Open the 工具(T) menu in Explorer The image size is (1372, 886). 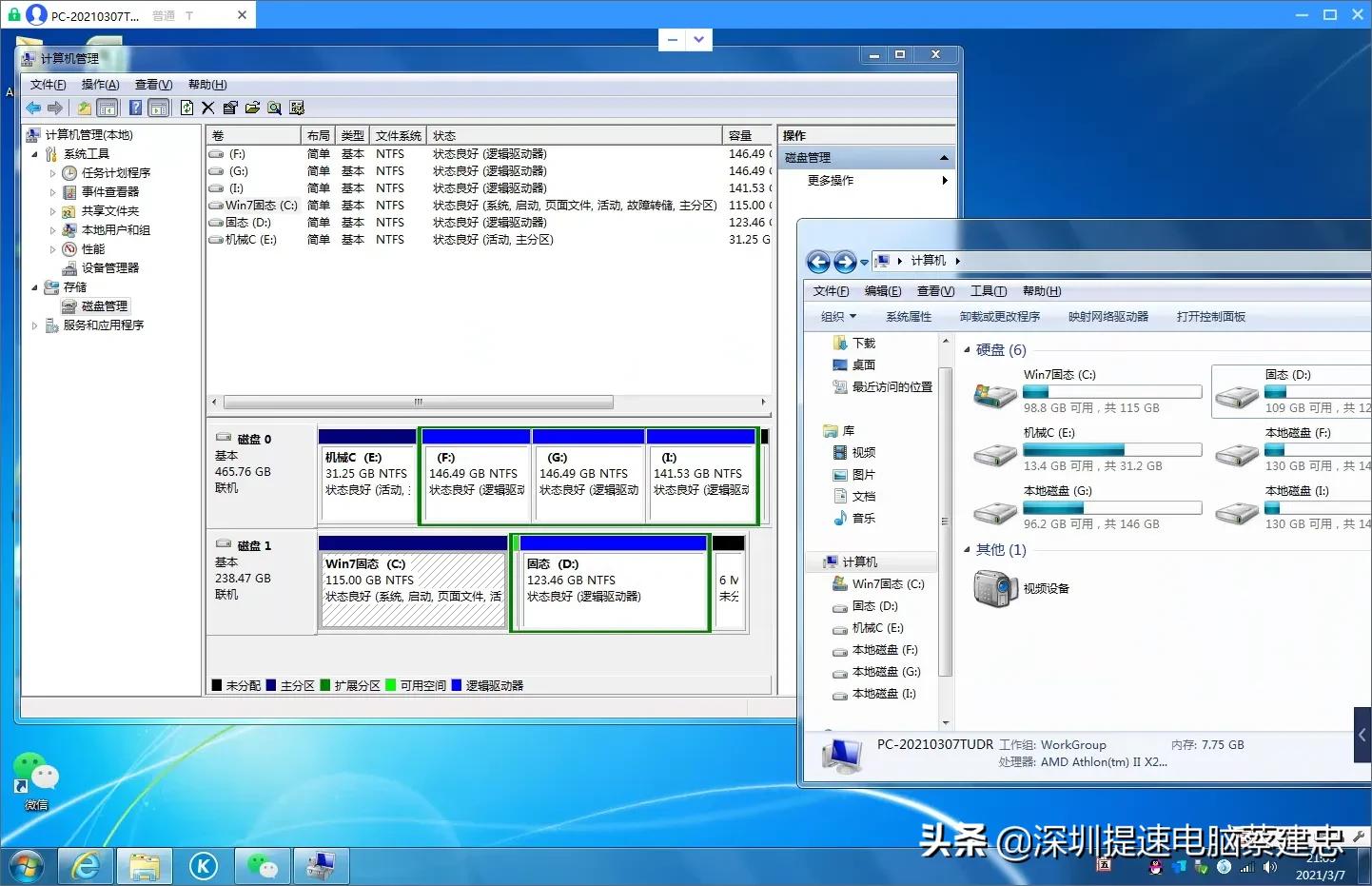pos(988,291)
